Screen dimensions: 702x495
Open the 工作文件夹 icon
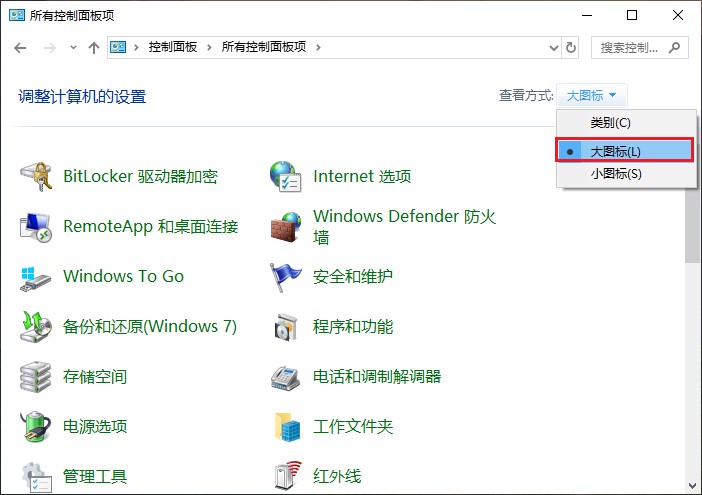pyautogui.click(x=287, y=427)
